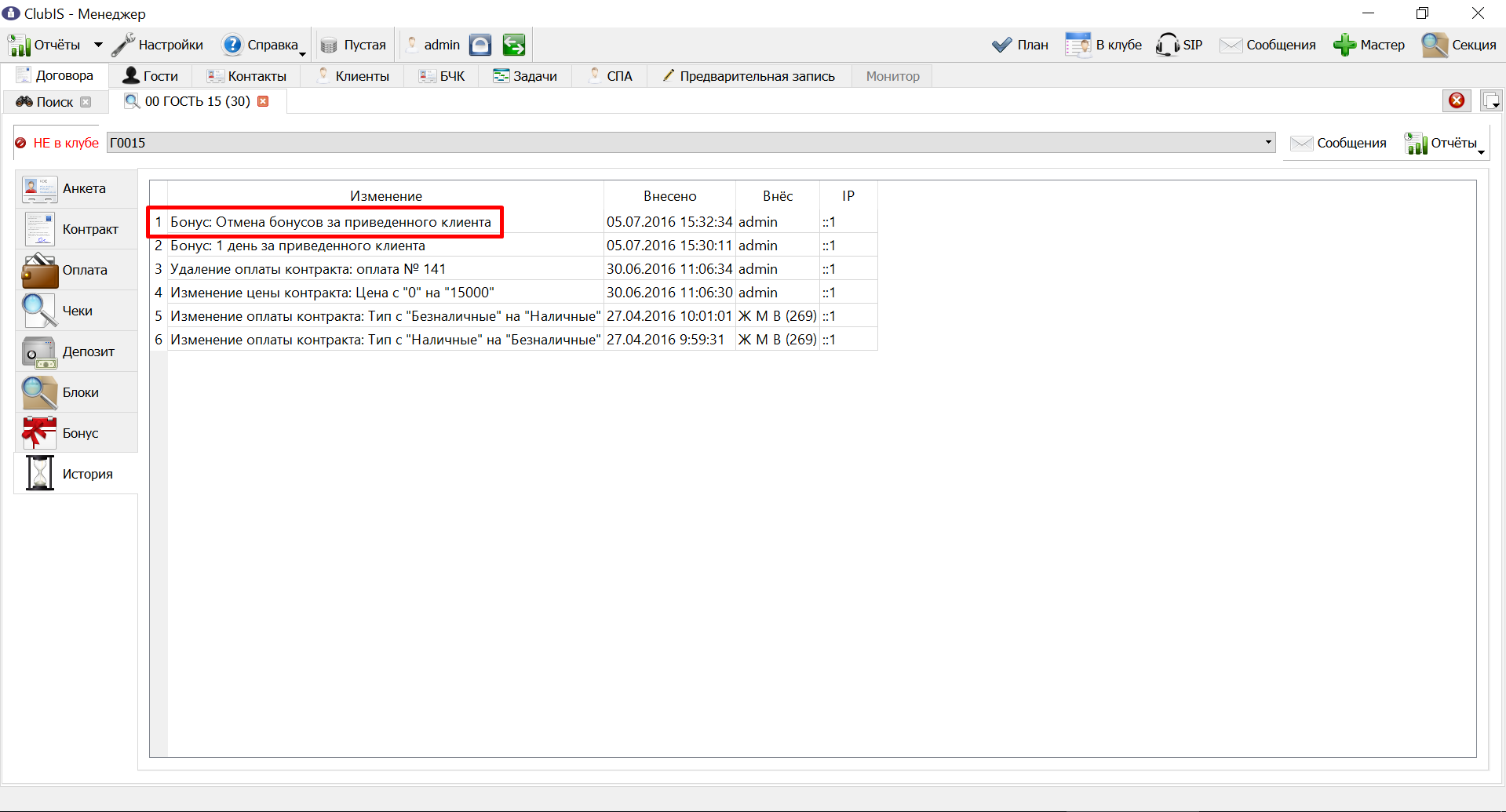Open Справка help menu
The height and width of the screenshot is (812, 1506).
pyautogui.click(x=262, y=45)
